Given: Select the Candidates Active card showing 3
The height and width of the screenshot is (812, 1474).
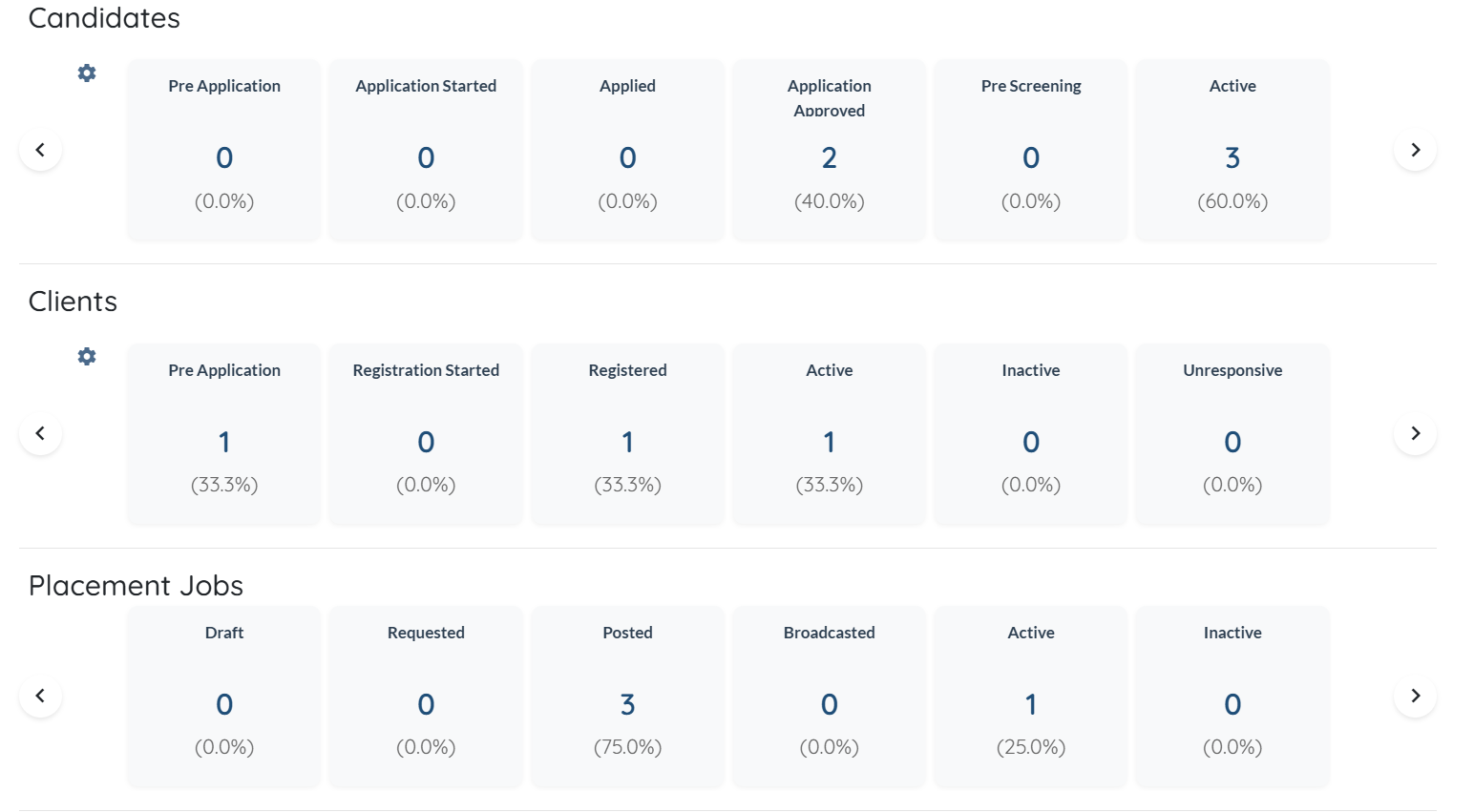Looking at the screenshot, I should click(x=1232, y=150).
